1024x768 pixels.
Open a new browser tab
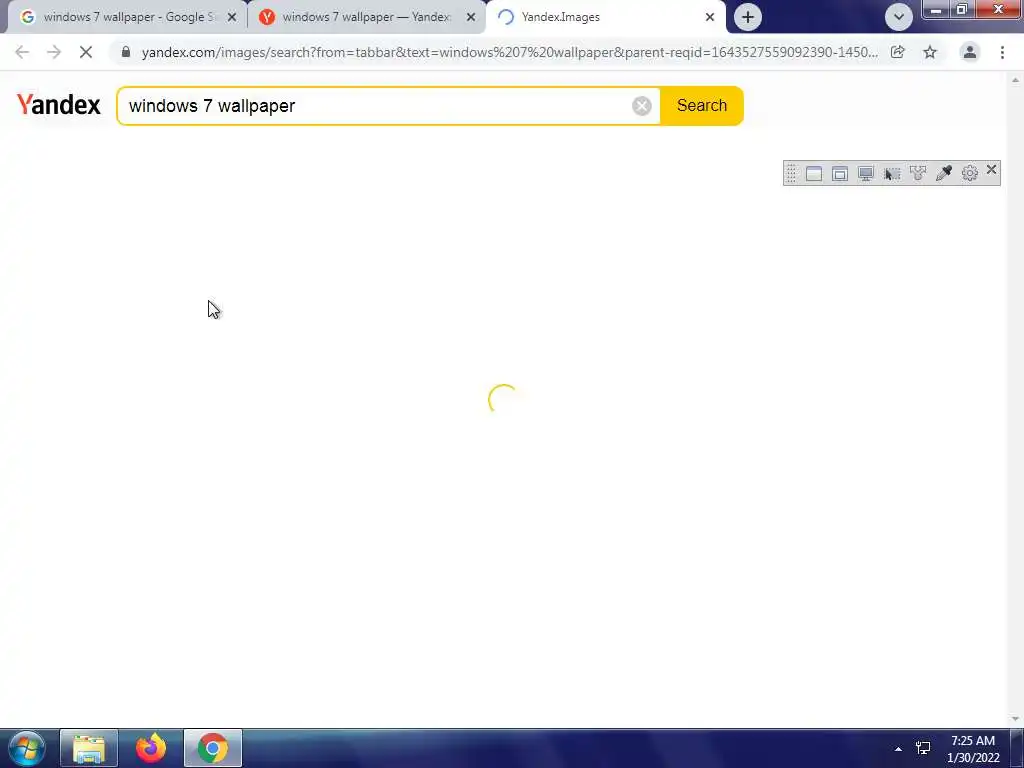[748, 17]
